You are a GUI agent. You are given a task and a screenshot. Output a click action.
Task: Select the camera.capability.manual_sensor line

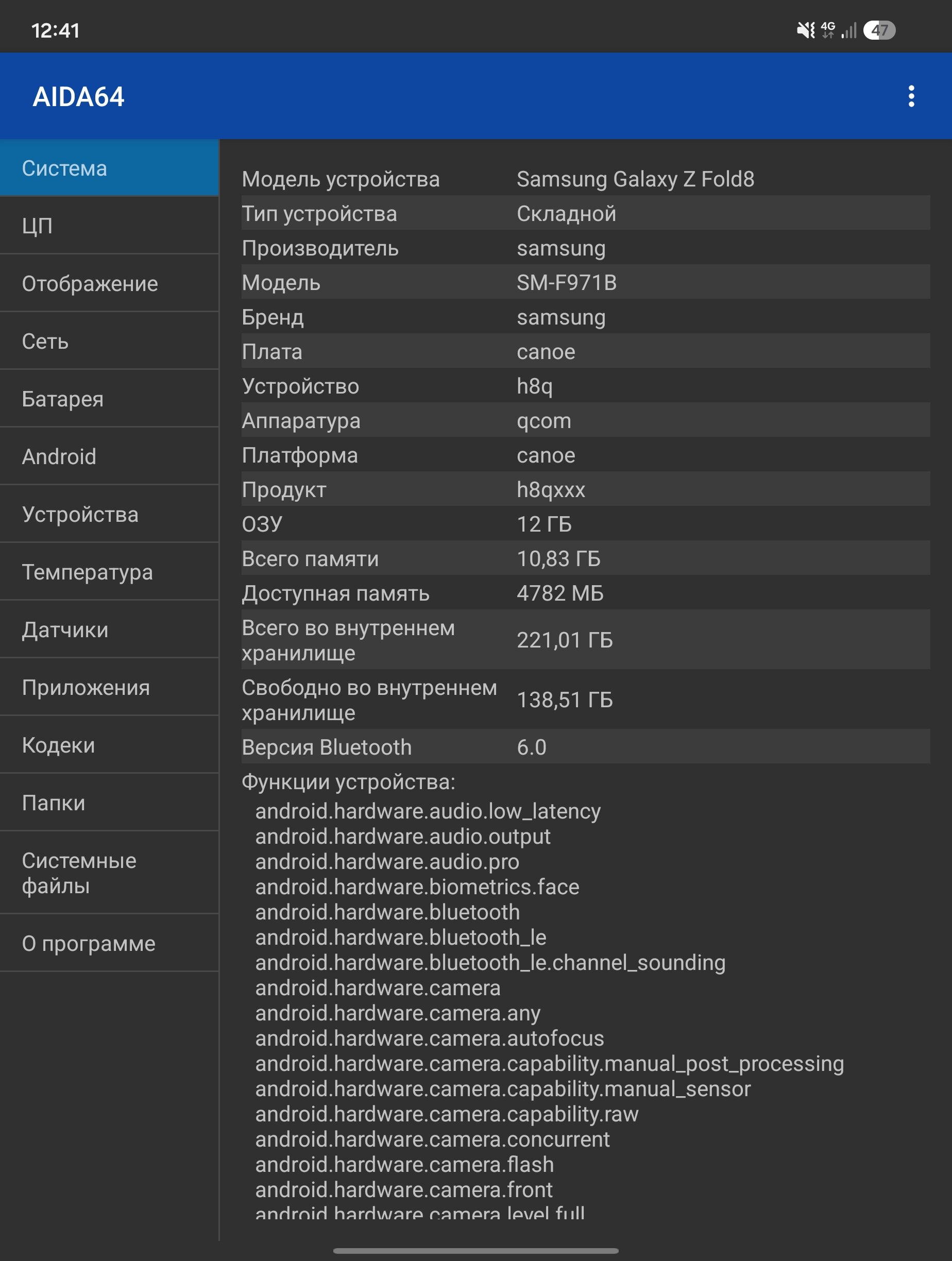click(x=503, y=1089)
